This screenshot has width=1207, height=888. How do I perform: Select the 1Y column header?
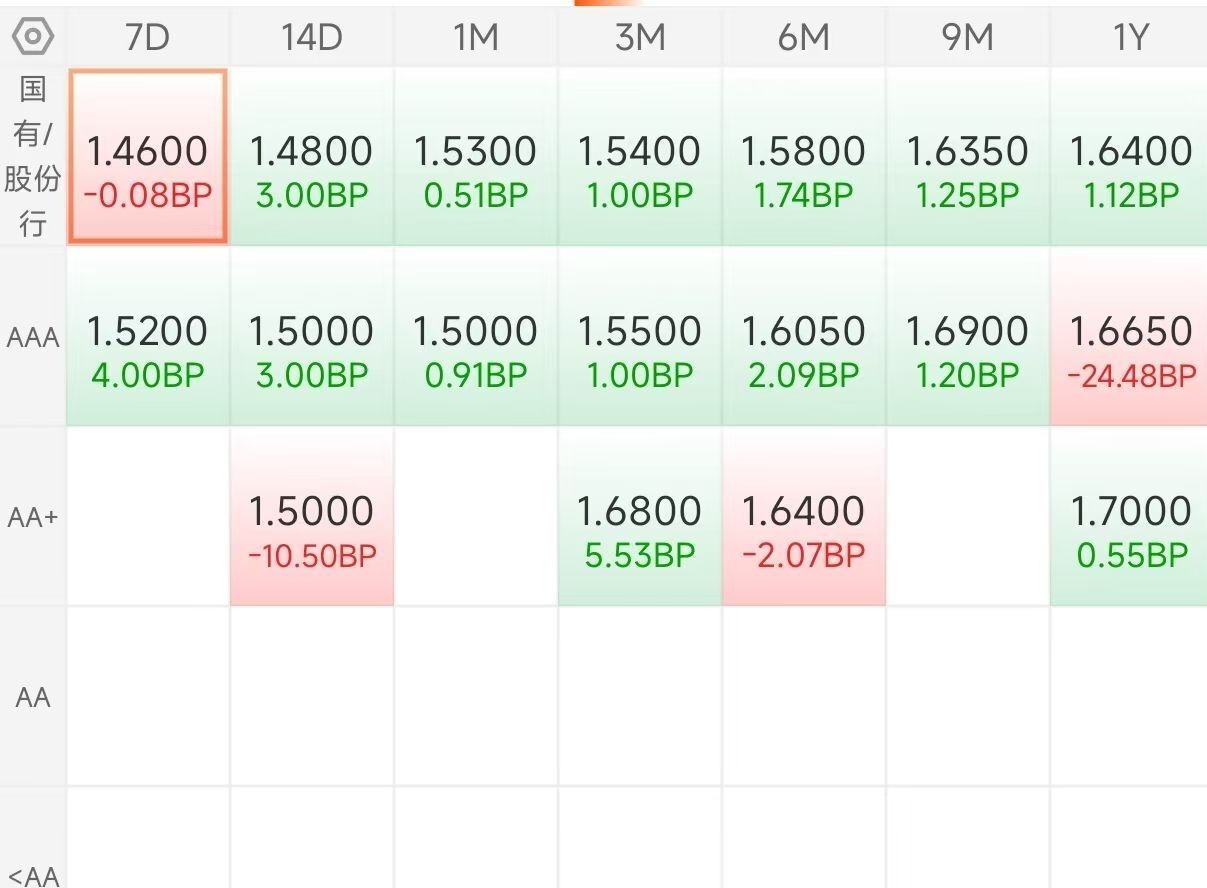(1130, 38)
